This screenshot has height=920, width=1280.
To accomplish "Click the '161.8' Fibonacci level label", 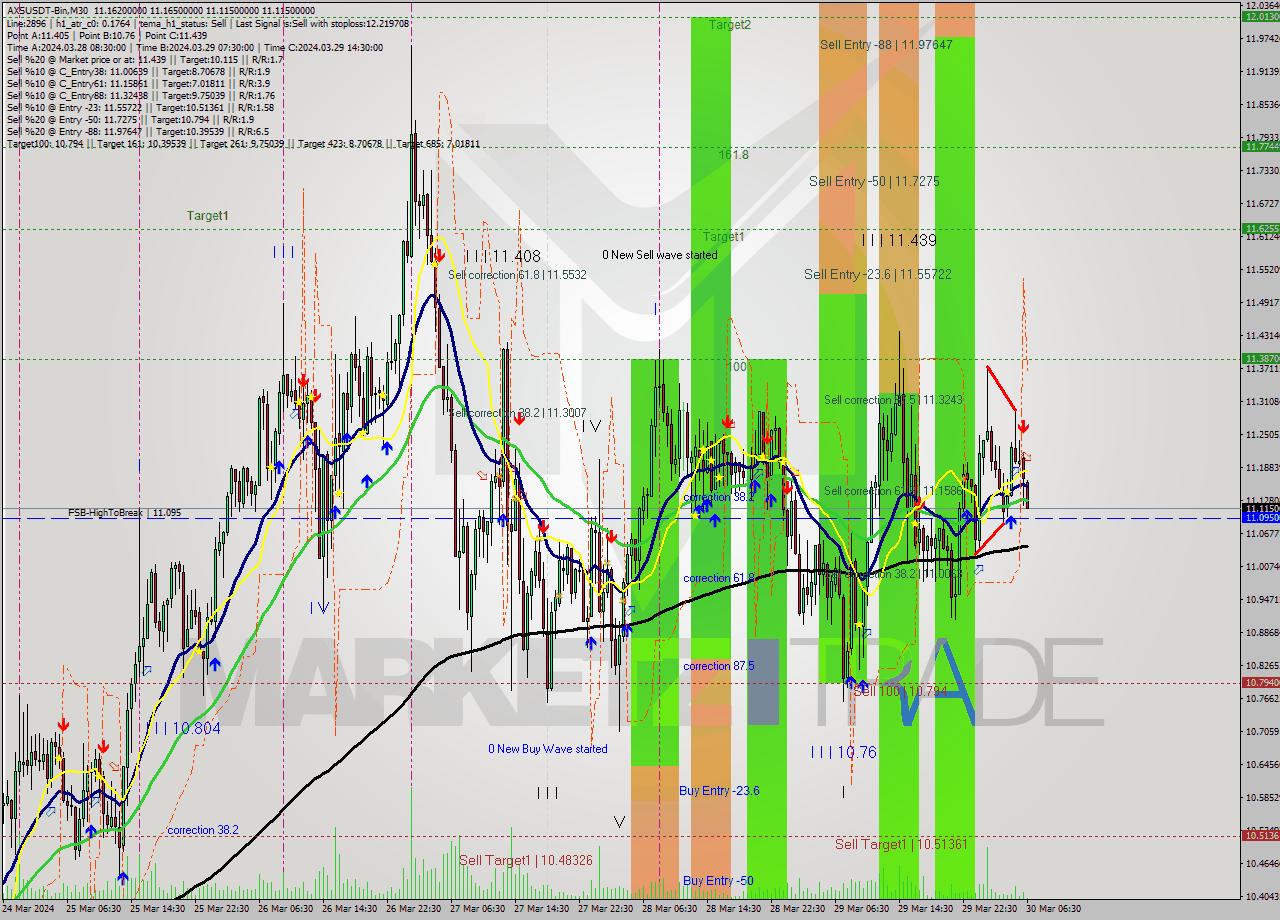I will 733,155.
